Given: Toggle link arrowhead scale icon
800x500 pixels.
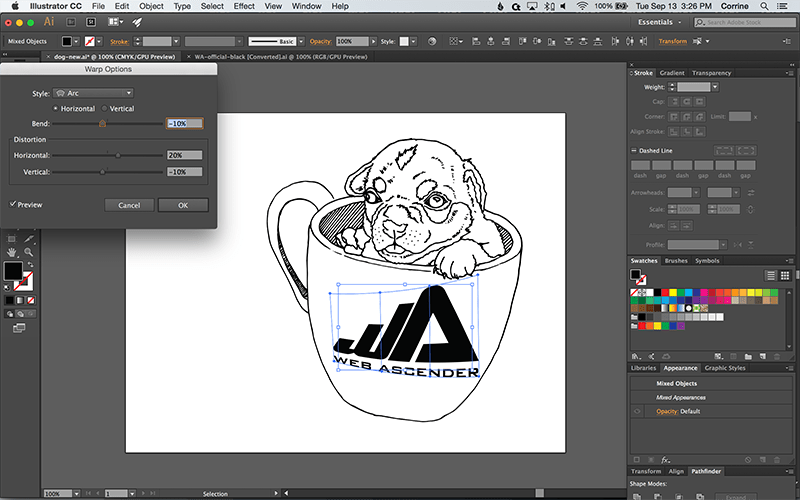Looking at the screenshot, I should tap(751, 209).
